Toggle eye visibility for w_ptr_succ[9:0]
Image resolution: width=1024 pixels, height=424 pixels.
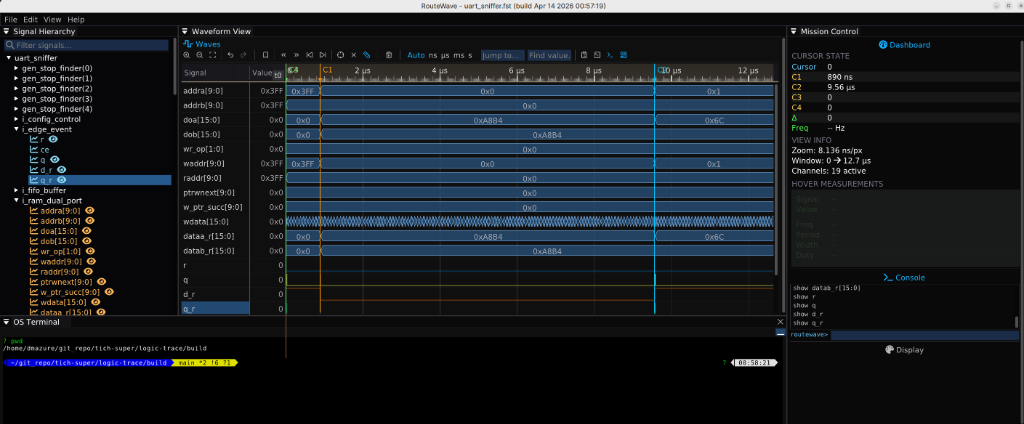[110, 292]
